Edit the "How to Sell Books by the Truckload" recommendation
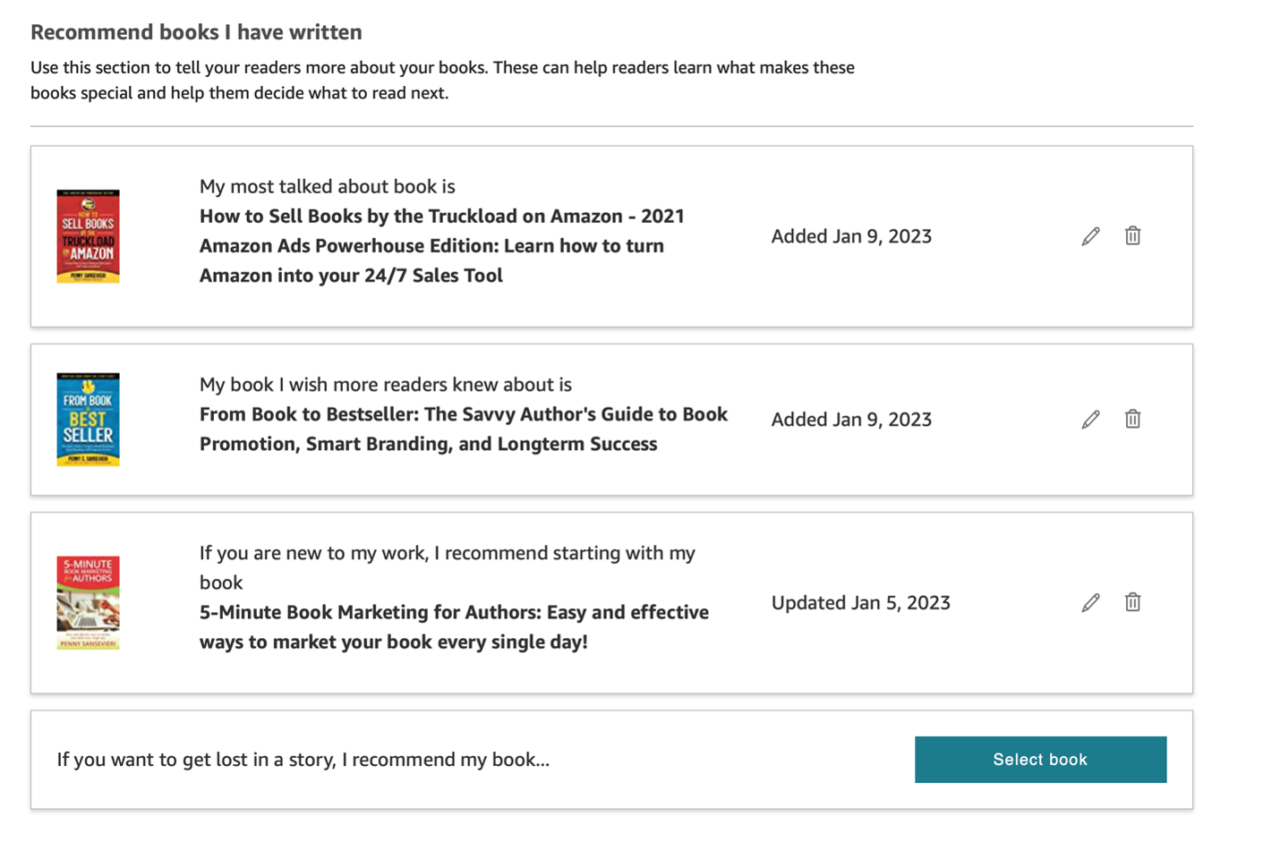Viewport: 1280px width, 842px height. pos(1090,236)
